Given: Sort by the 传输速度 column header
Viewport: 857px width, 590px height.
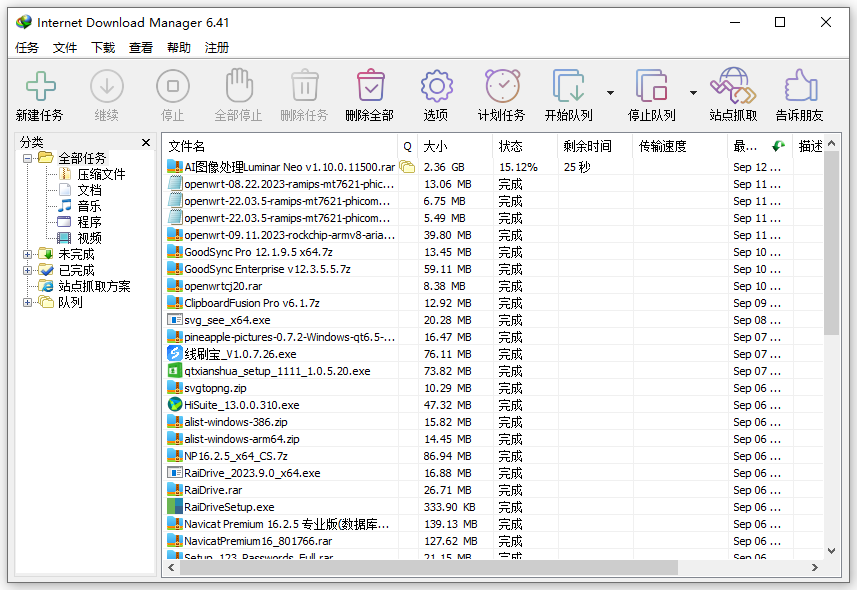Looking at the screenshot, I should 680,146.
